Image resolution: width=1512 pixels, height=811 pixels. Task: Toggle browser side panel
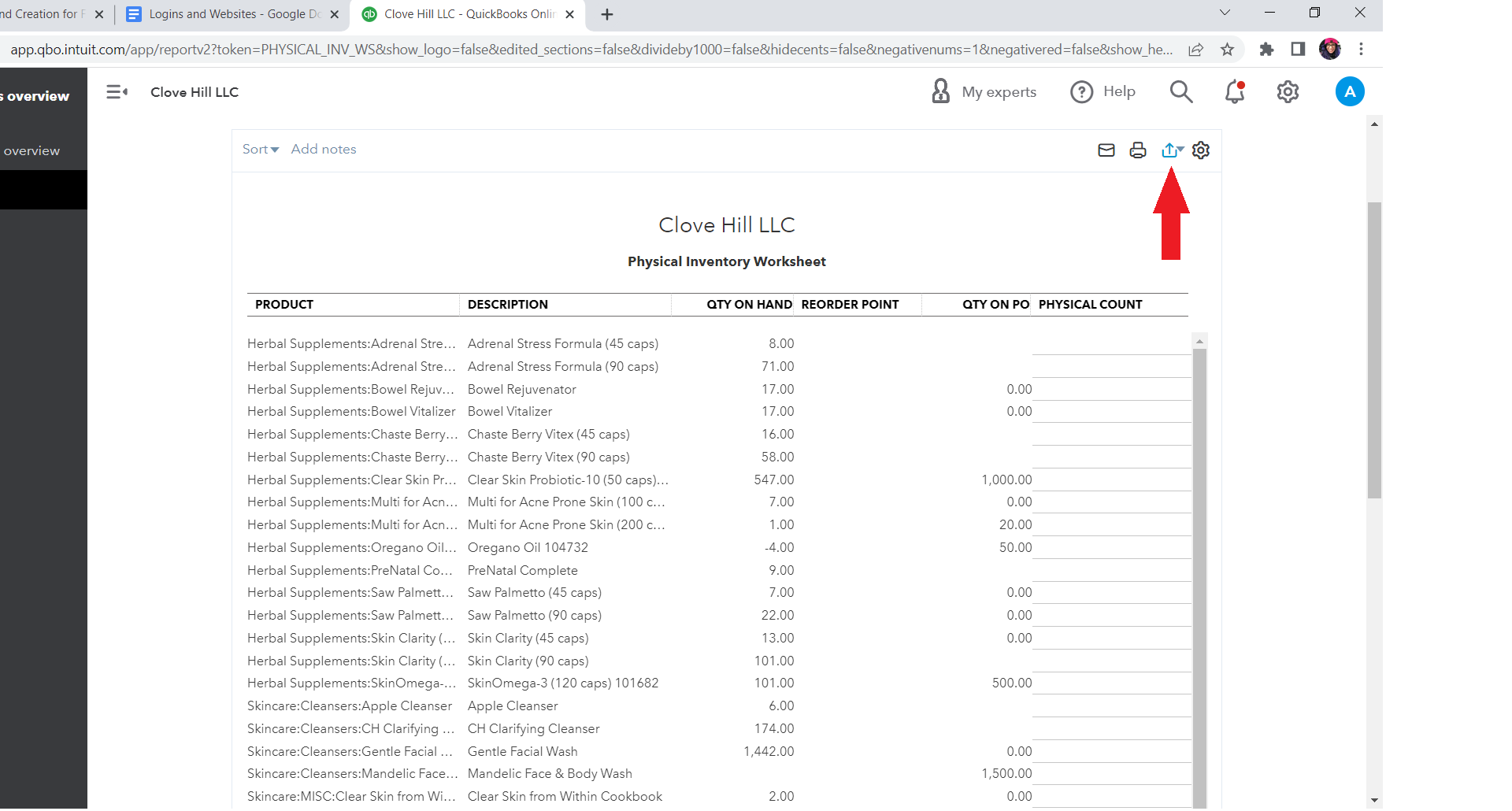pyautogui.click(x=1298, y=50)
